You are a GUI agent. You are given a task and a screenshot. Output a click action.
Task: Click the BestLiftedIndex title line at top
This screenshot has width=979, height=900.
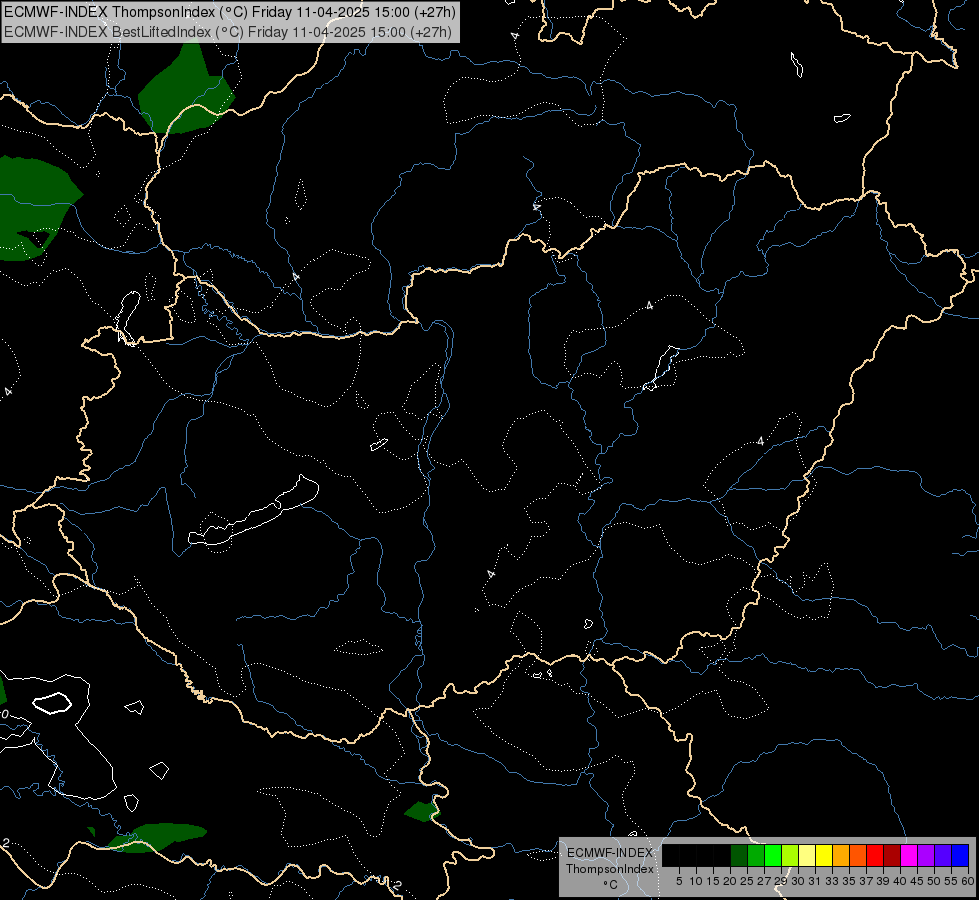pyautogui.click(x=227, y=32)
